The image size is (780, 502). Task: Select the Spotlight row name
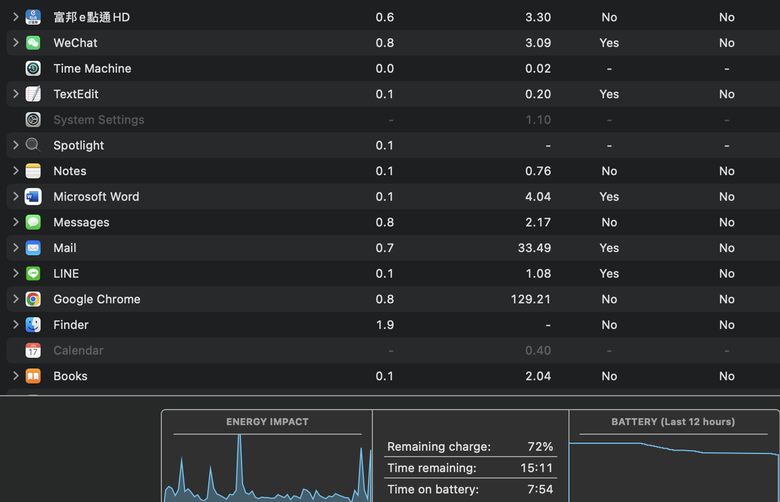[79, 145]
